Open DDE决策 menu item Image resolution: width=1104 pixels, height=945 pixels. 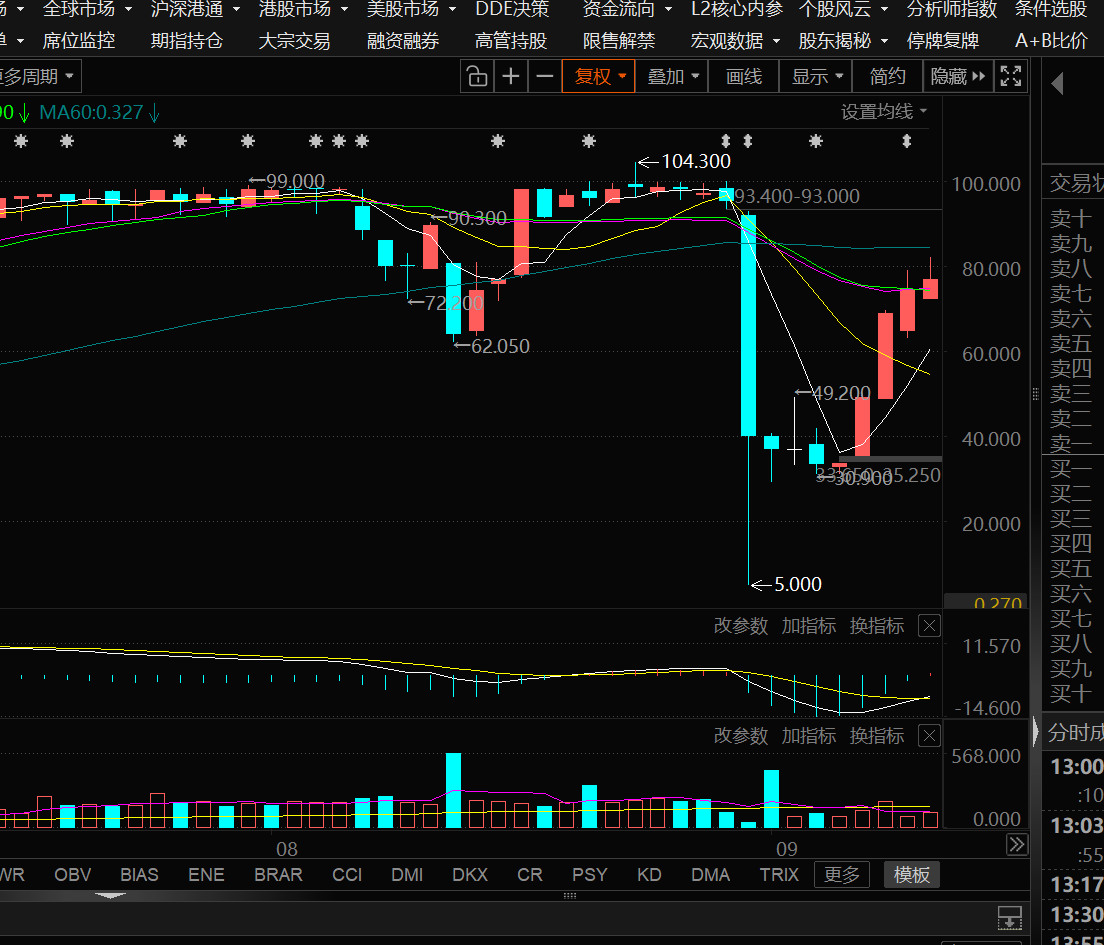[512, 9]
